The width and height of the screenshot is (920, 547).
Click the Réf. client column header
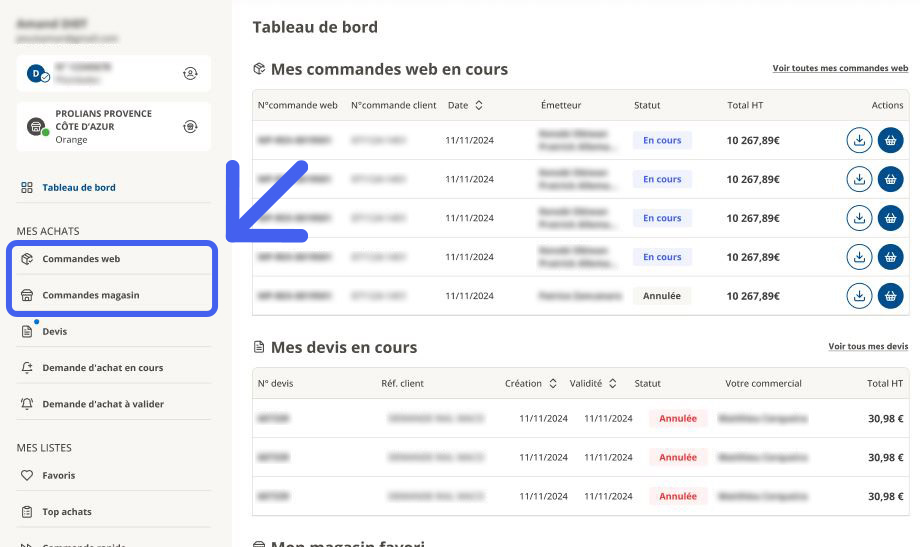pyautogui.click(x=402, y=383)
